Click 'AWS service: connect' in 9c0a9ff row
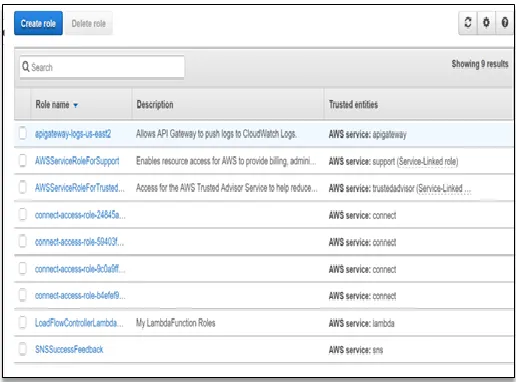Screen dimensions: 516x382 coord(362,269)
